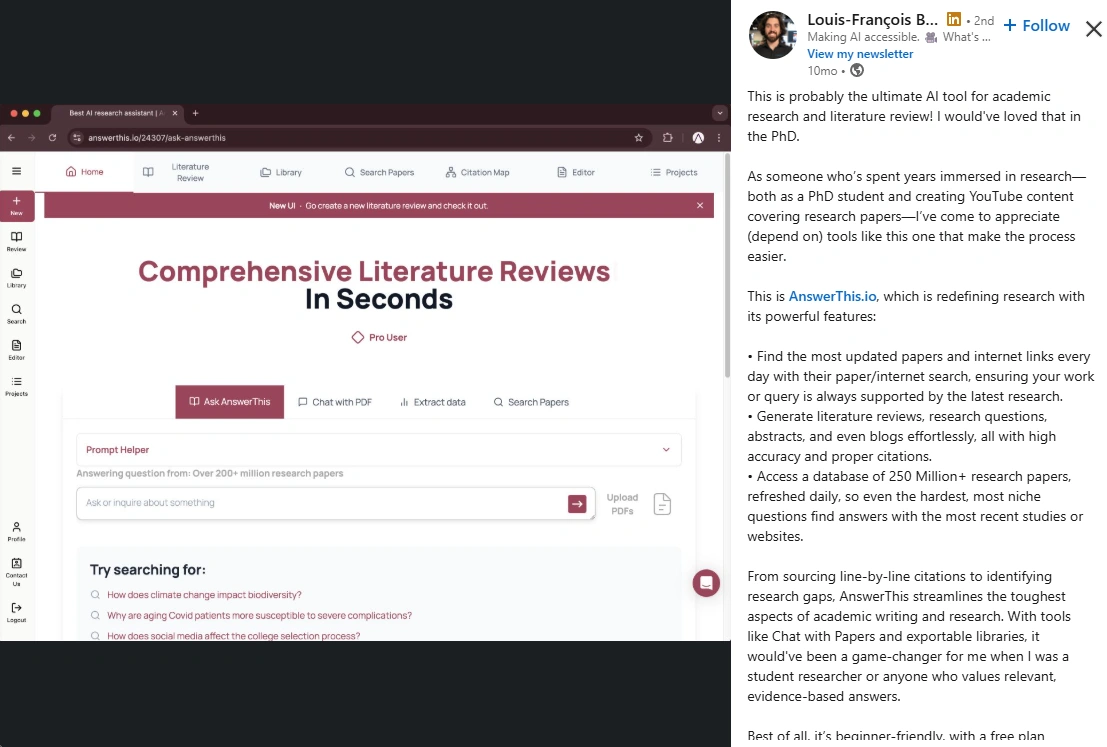Open the AnswerThis.io link in the post
Viewport: 1107px width, 747px height.
(x=832, y=297)
